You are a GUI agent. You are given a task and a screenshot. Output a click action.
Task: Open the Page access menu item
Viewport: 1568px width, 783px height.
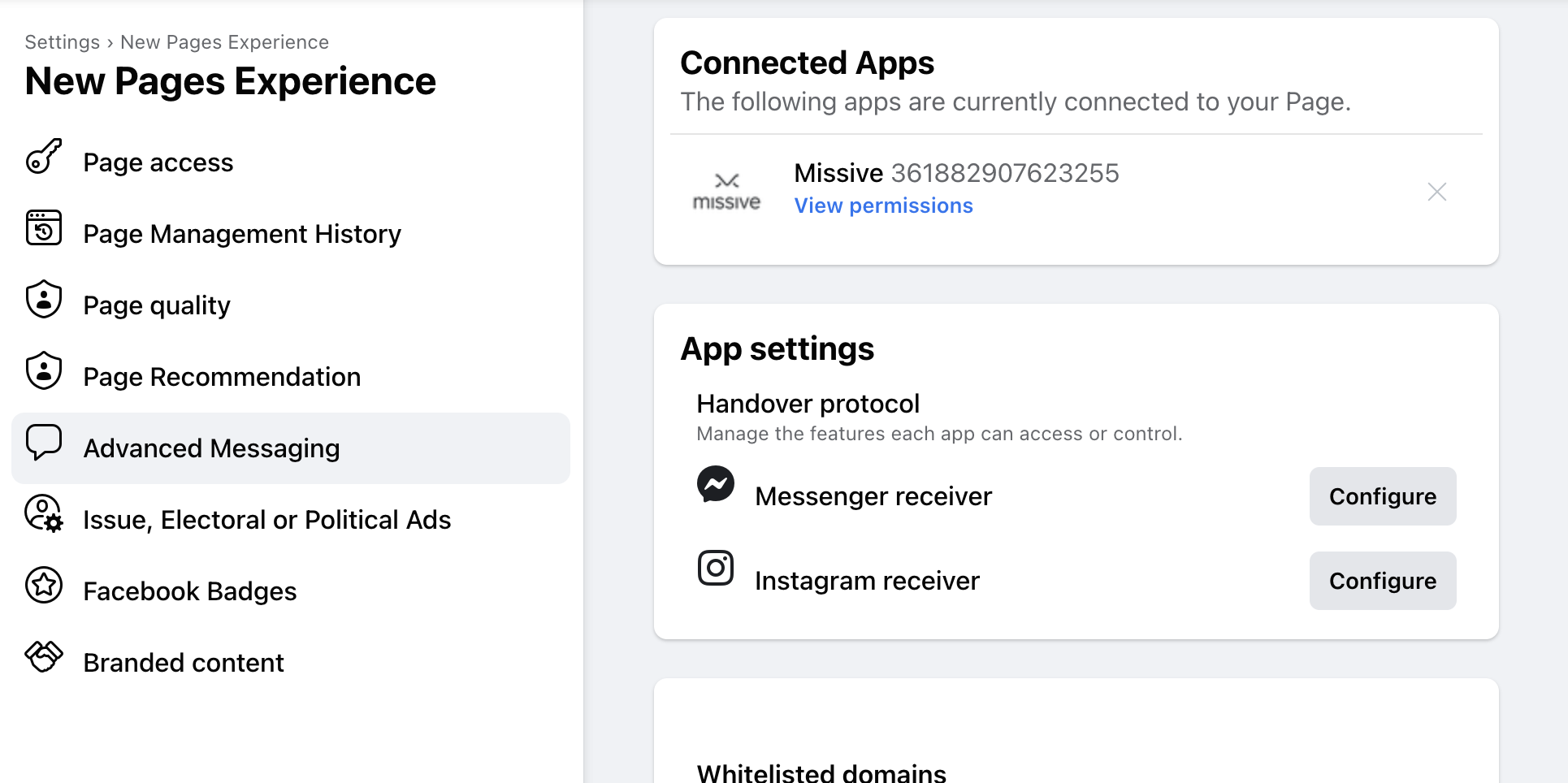158,162
